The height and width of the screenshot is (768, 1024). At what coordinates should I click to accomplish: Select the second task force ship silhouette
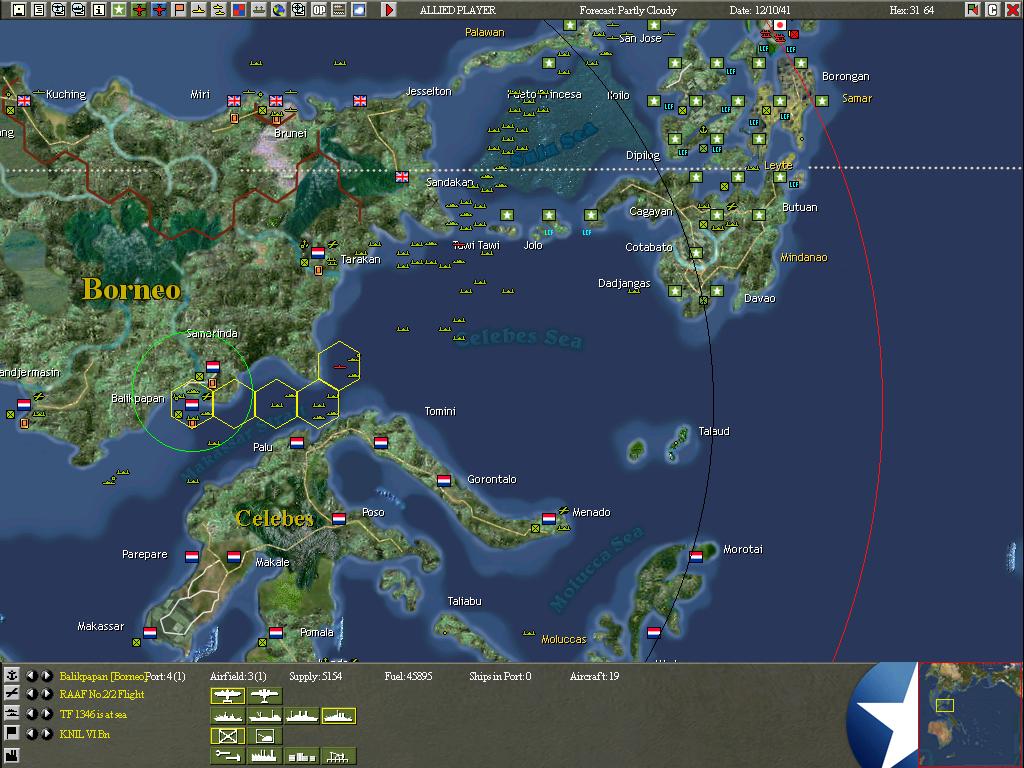(265, 716)
